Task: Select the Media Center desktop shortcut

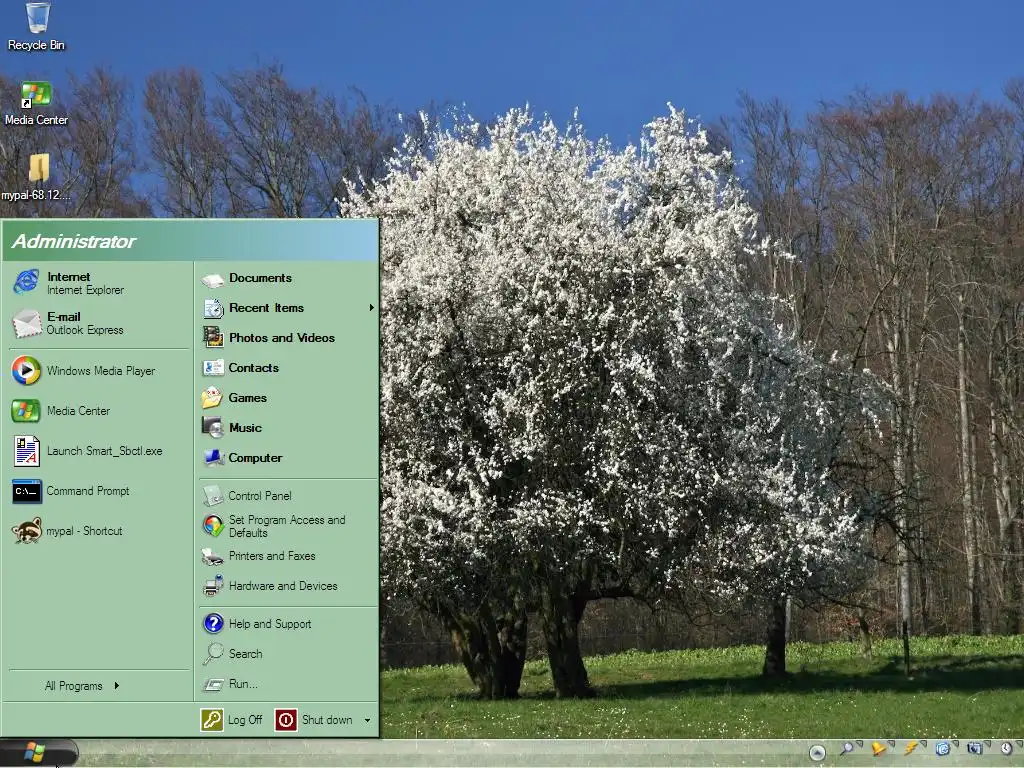Action: [37, 104]
